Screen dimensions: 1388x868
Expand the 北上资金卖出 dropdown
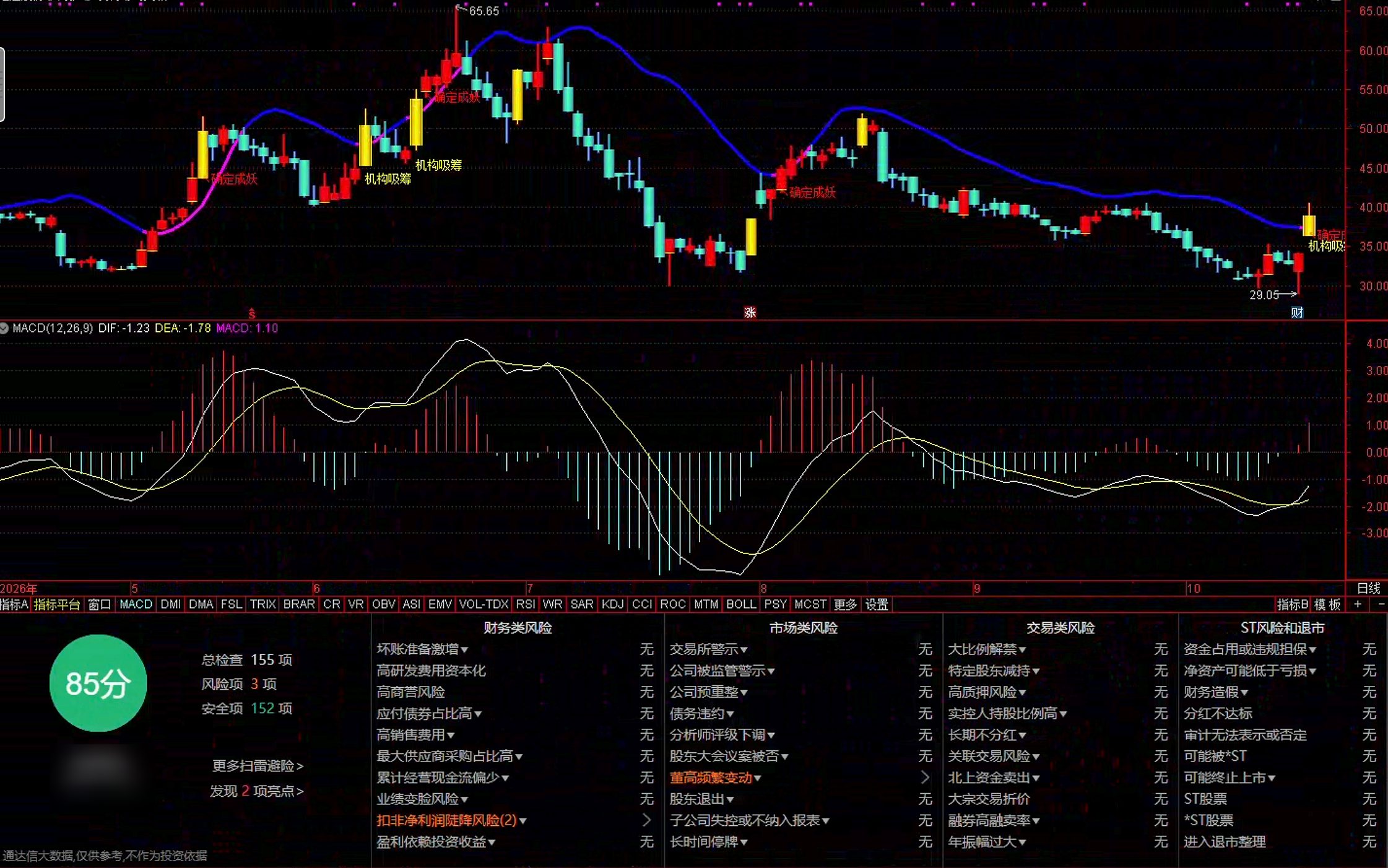(1036, 778)
